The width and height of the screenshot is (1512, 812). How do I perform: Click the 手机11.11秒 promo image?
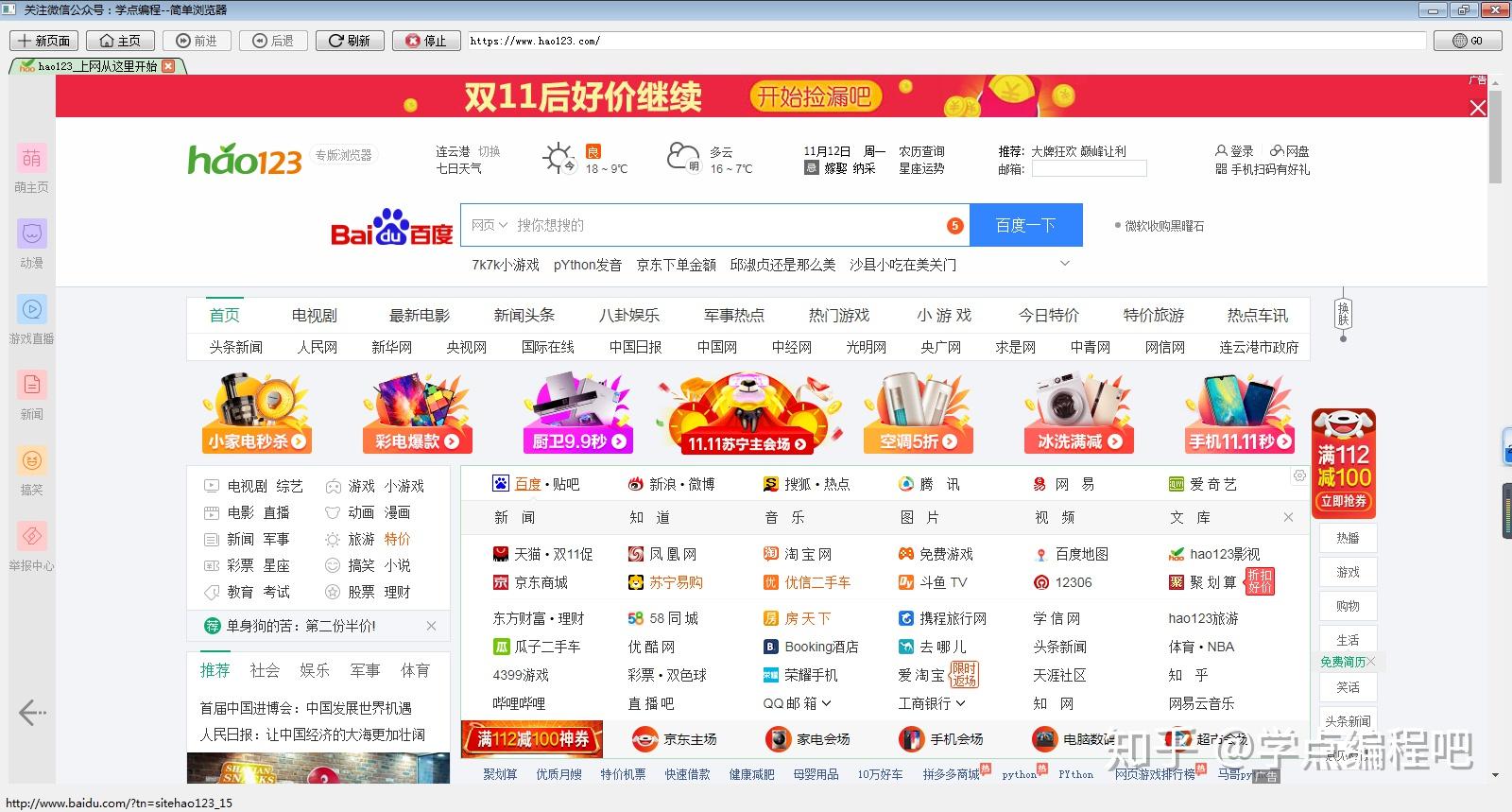click(x=1239, y=413)
